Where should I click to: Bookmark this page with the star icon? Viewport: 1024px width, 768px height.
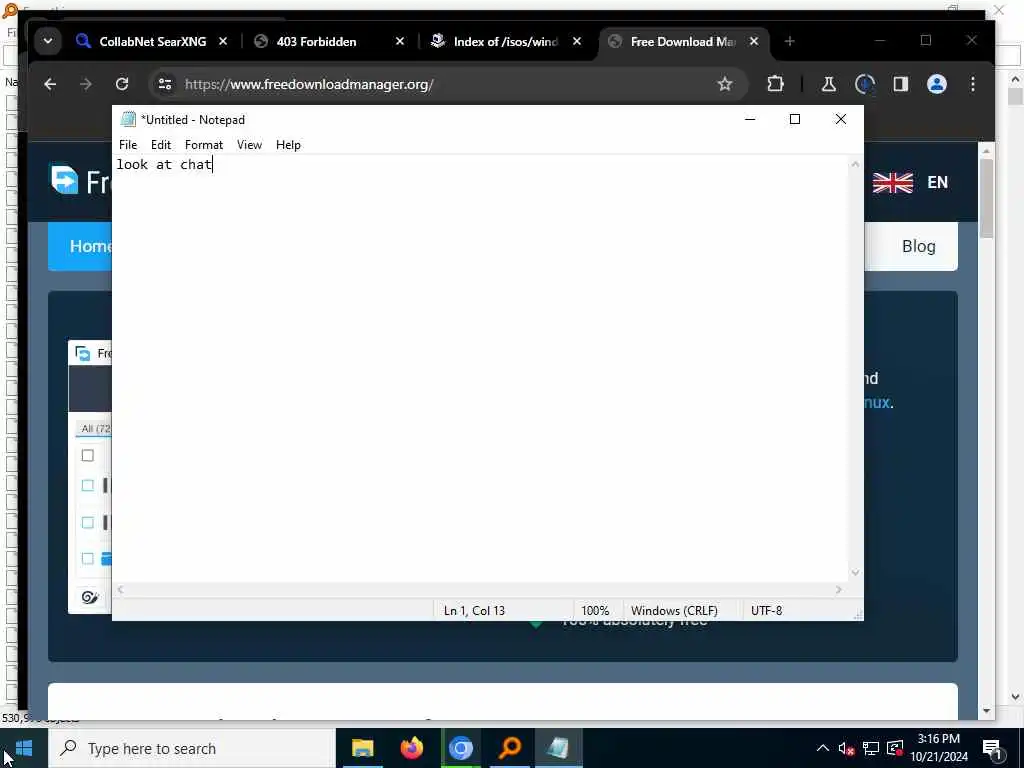[x=725, y=84]
